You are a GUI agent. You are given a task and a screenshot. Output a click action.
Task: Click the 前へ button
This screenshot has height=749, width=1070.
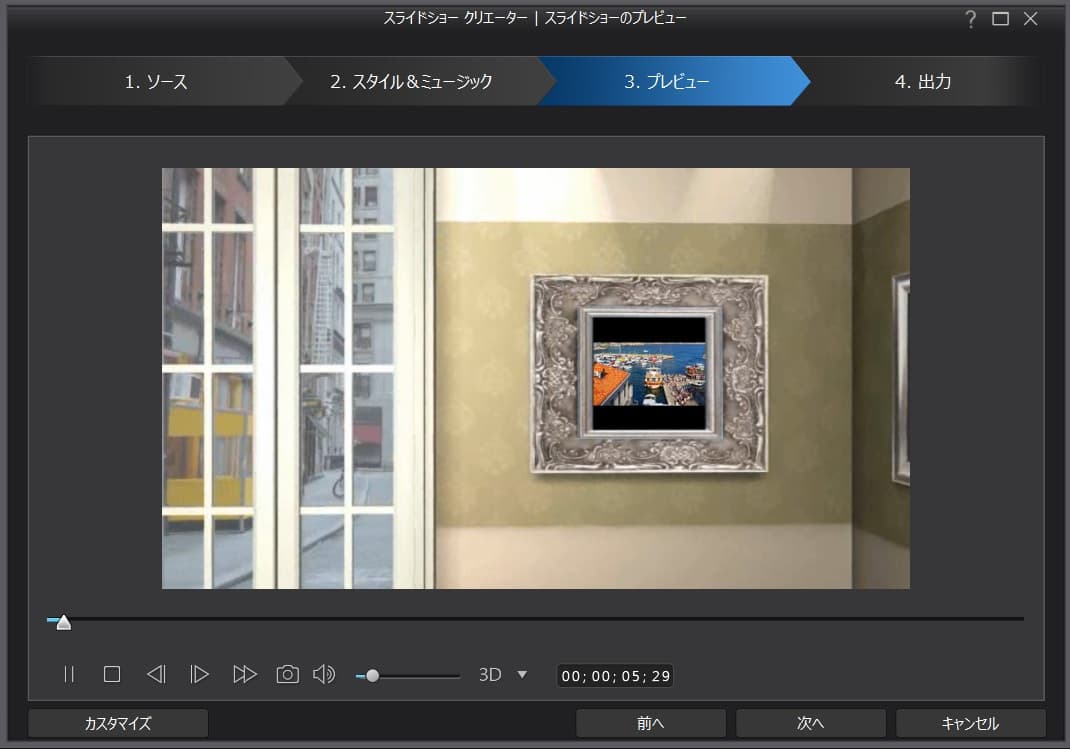click(650, 723)
